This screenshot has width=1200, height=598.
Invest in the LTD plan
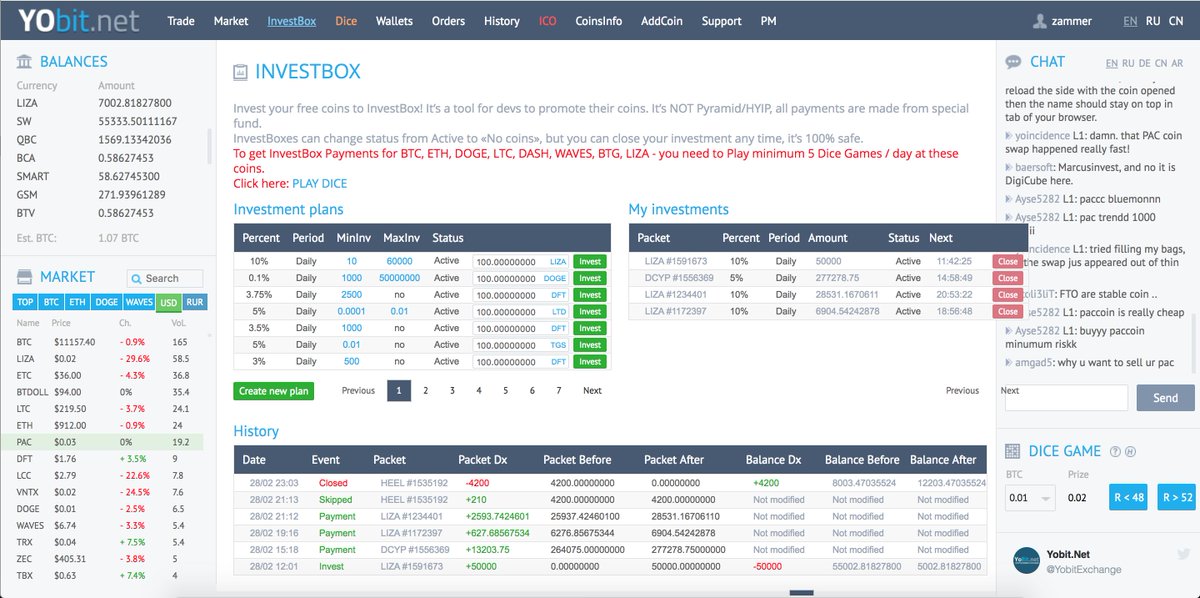pos(590,311)
